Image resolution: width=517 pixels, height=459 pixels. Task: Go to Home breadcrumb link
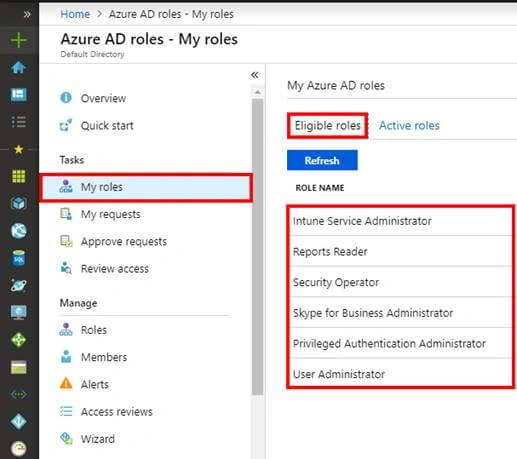point(75,14)
